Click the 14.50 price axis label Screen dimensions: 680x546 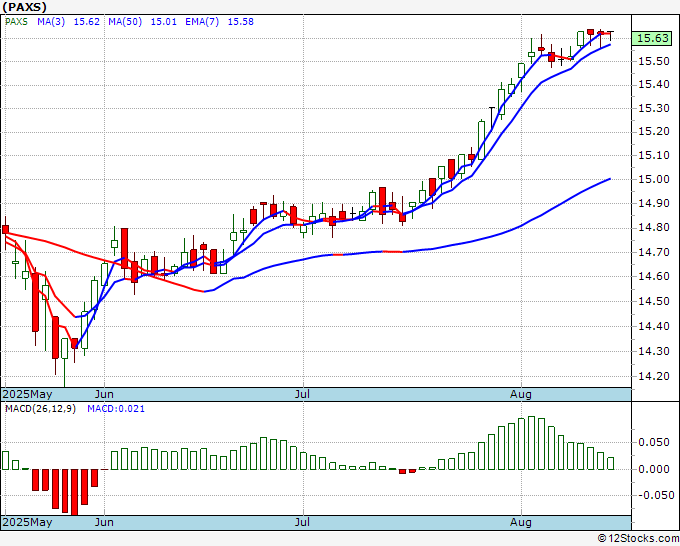[x=654, y=301]
